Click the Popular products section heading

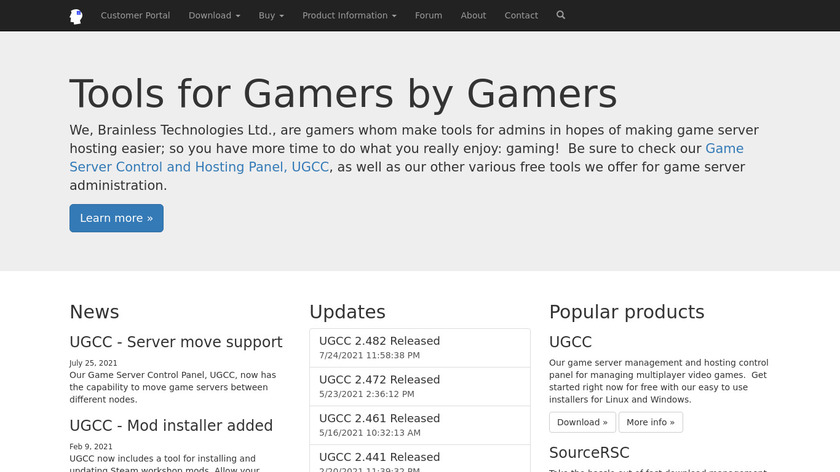627,312
